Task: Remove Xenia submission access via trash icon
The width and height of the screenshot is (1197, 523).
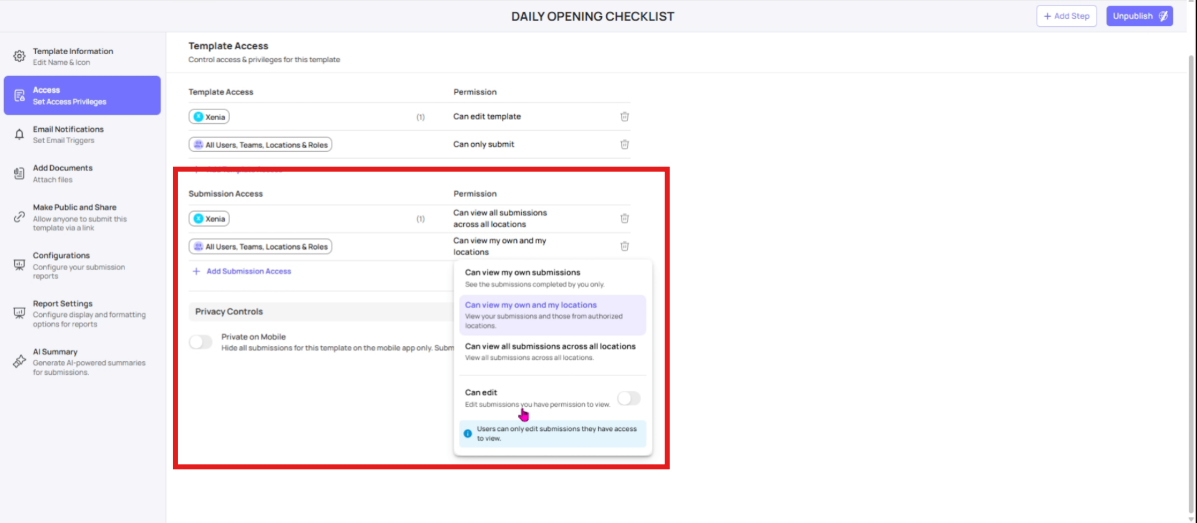Action: (x=624, y=218)
